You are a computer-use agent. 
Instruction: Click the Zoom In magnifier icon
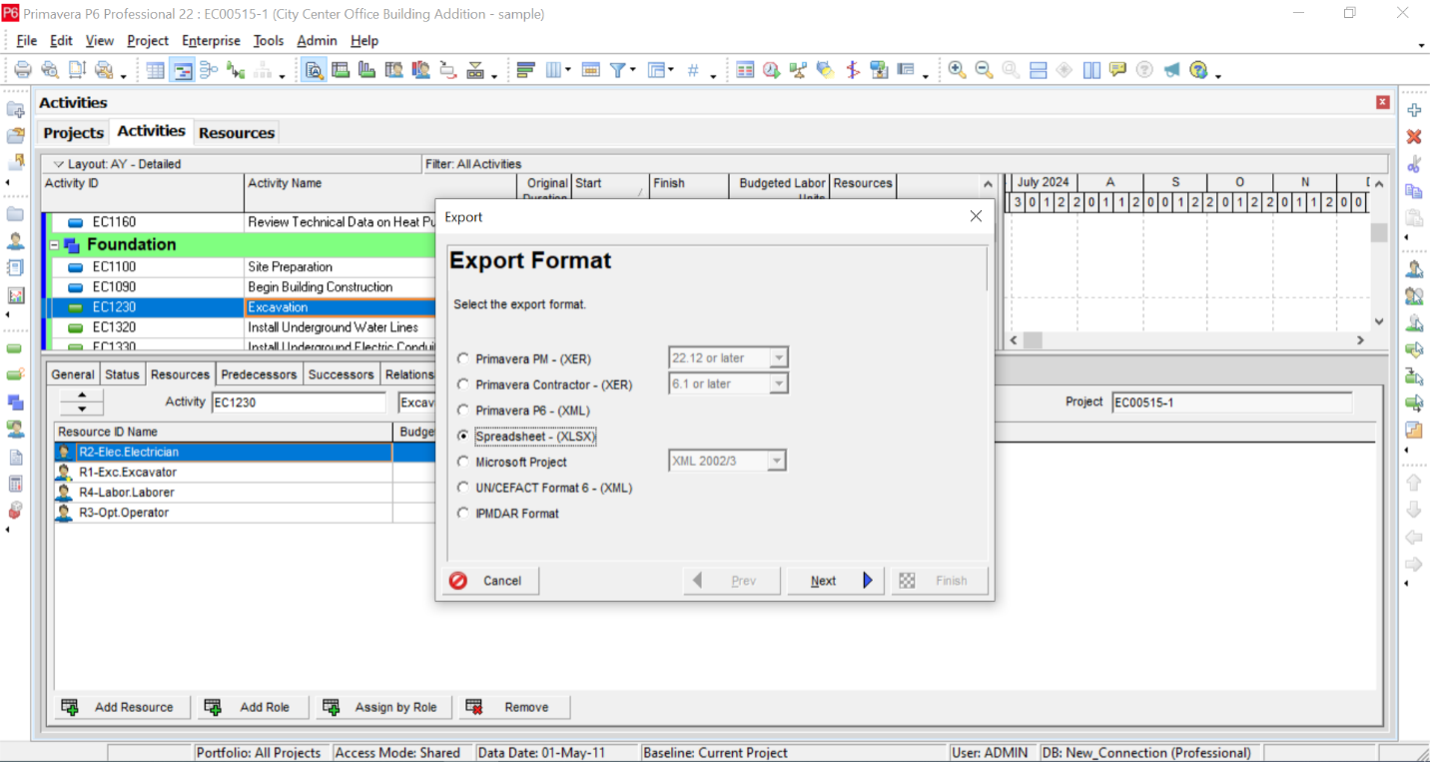(957, 70)
